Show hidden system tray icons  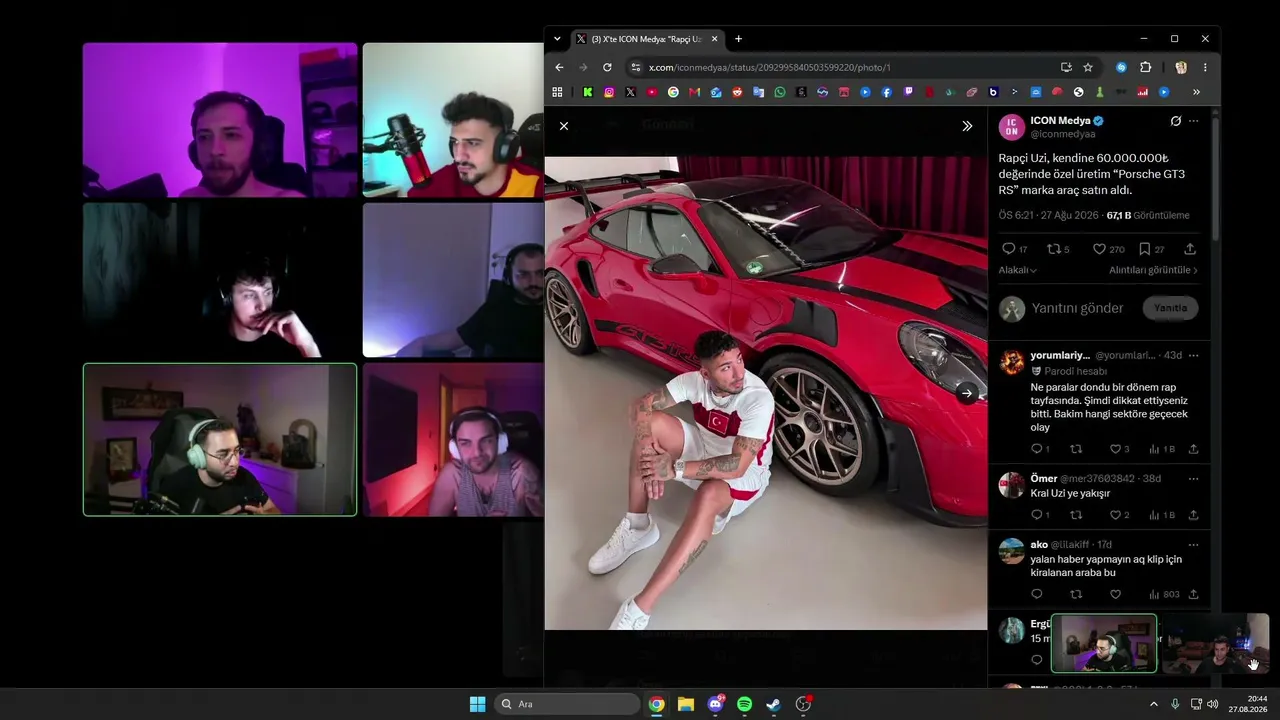coord(1153,704)
